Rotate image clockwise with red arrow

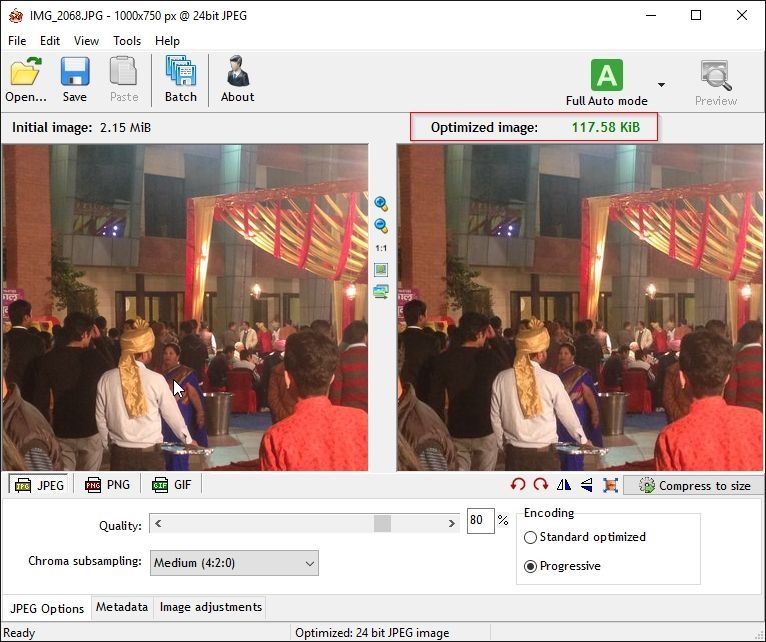(541, 485)
